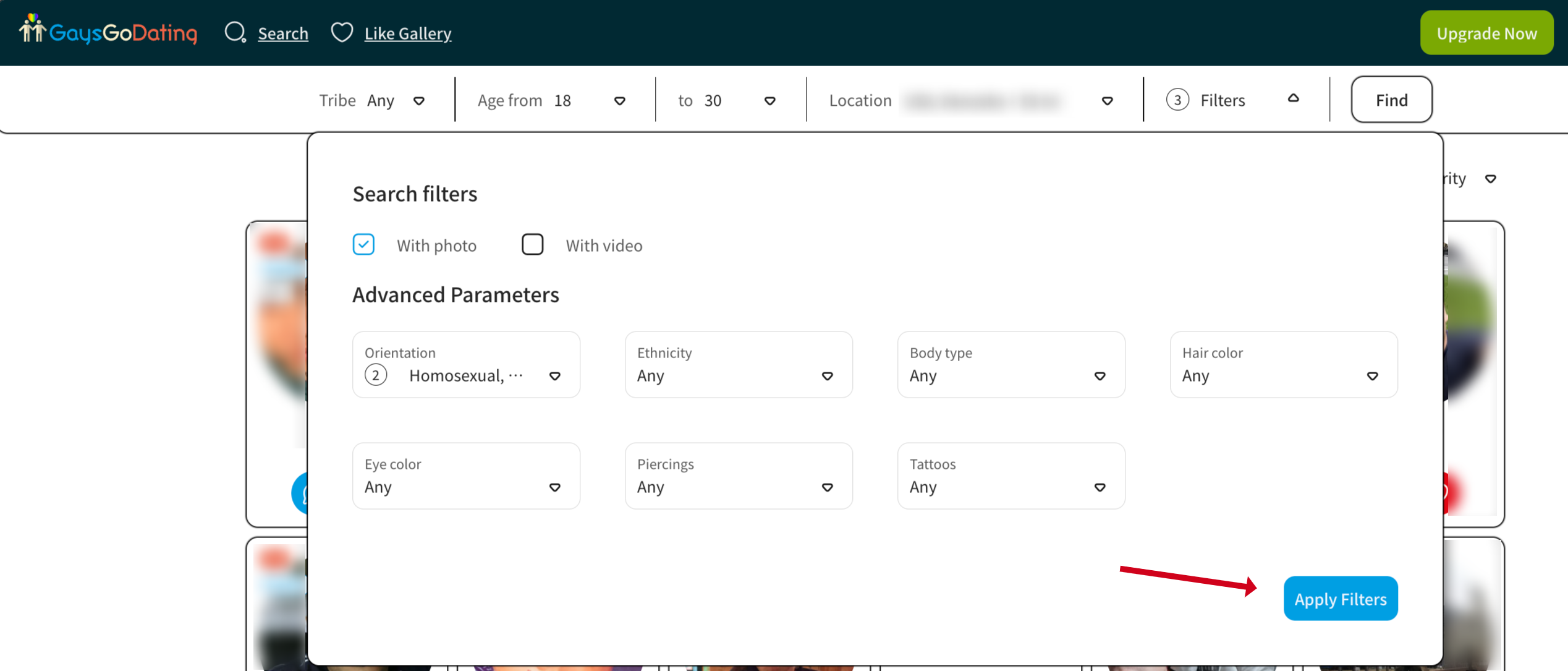This screenshot has width=1568, height=671.
Task: Click the sort order arrow at top right
Action: [x=1490, y=179]
